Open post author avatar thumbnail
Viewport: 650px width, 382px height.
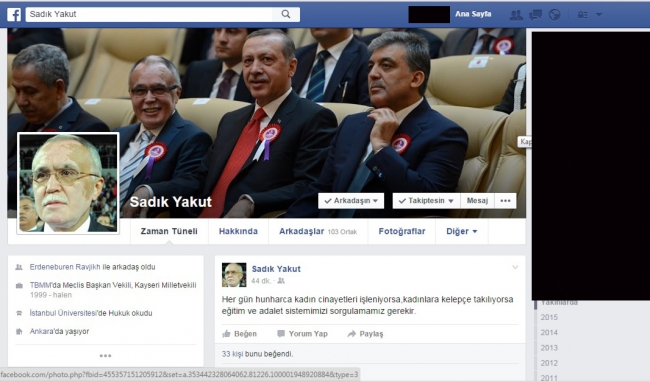coord(234,275)
